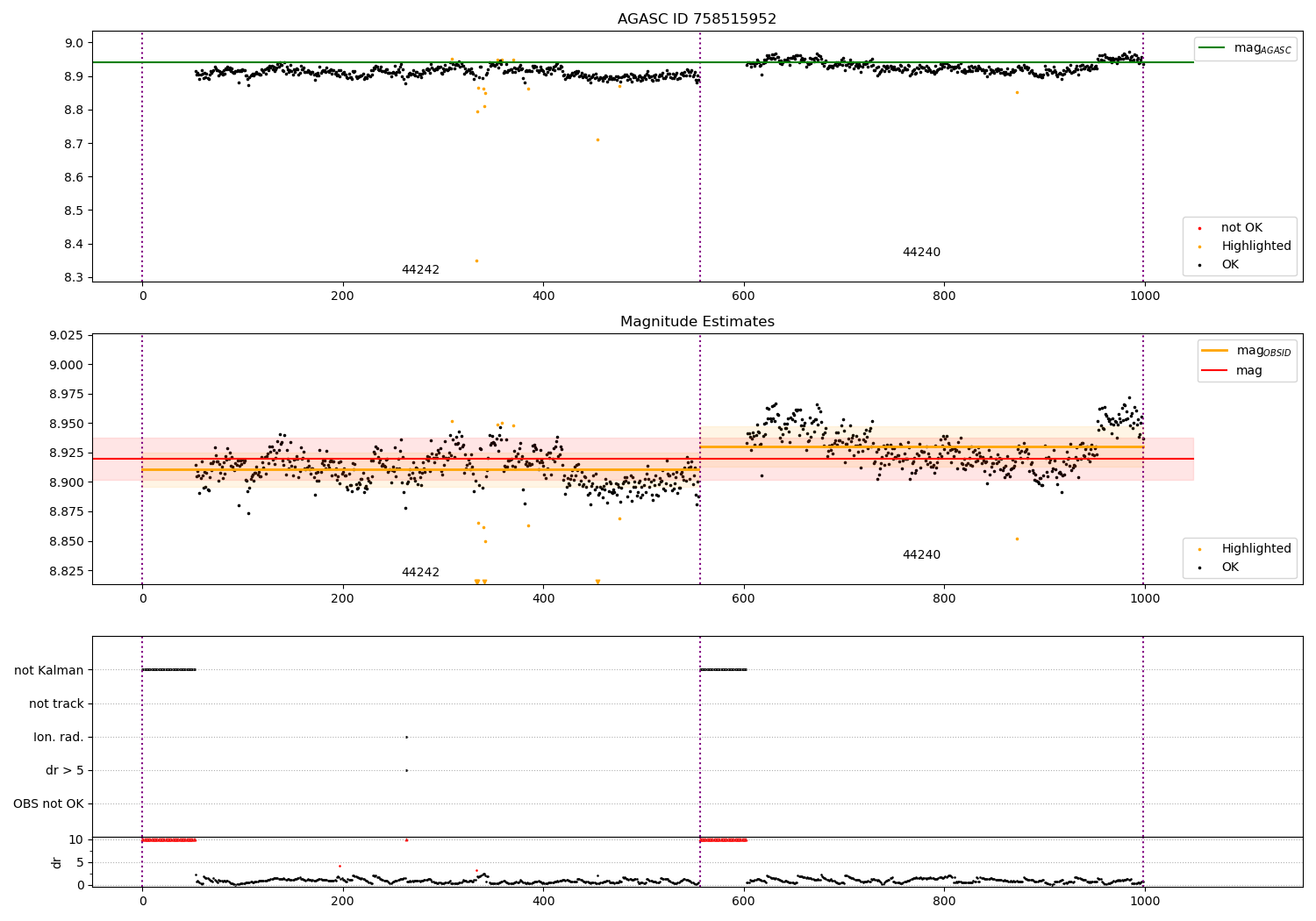
Task: Click the '8.925' y-tick in middle plot
Action: 67,453
